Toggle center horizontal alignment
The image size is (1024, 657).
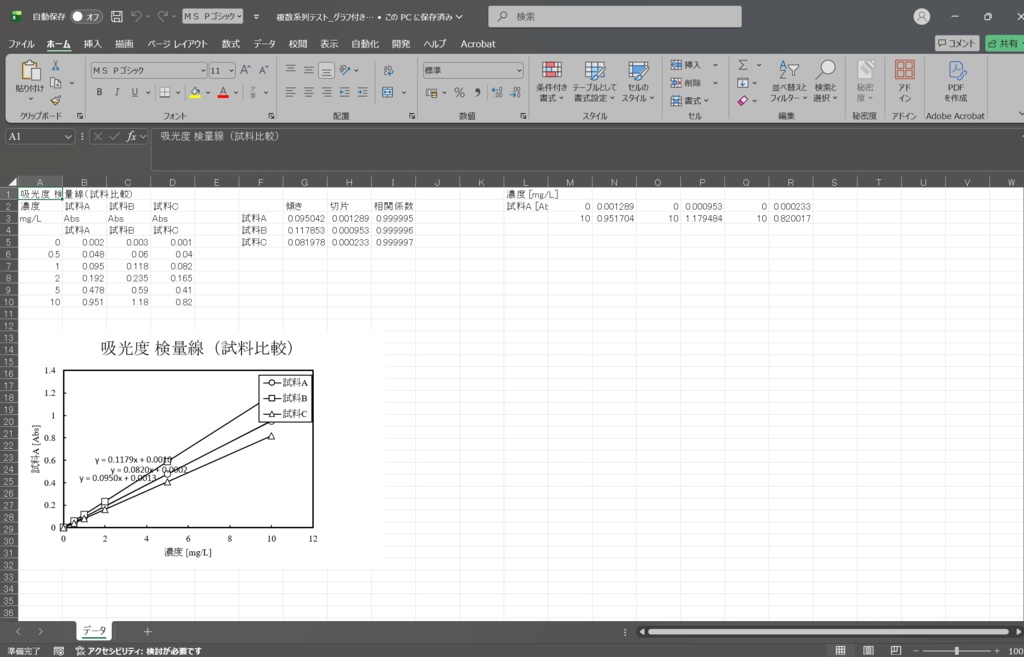point(308,92)
